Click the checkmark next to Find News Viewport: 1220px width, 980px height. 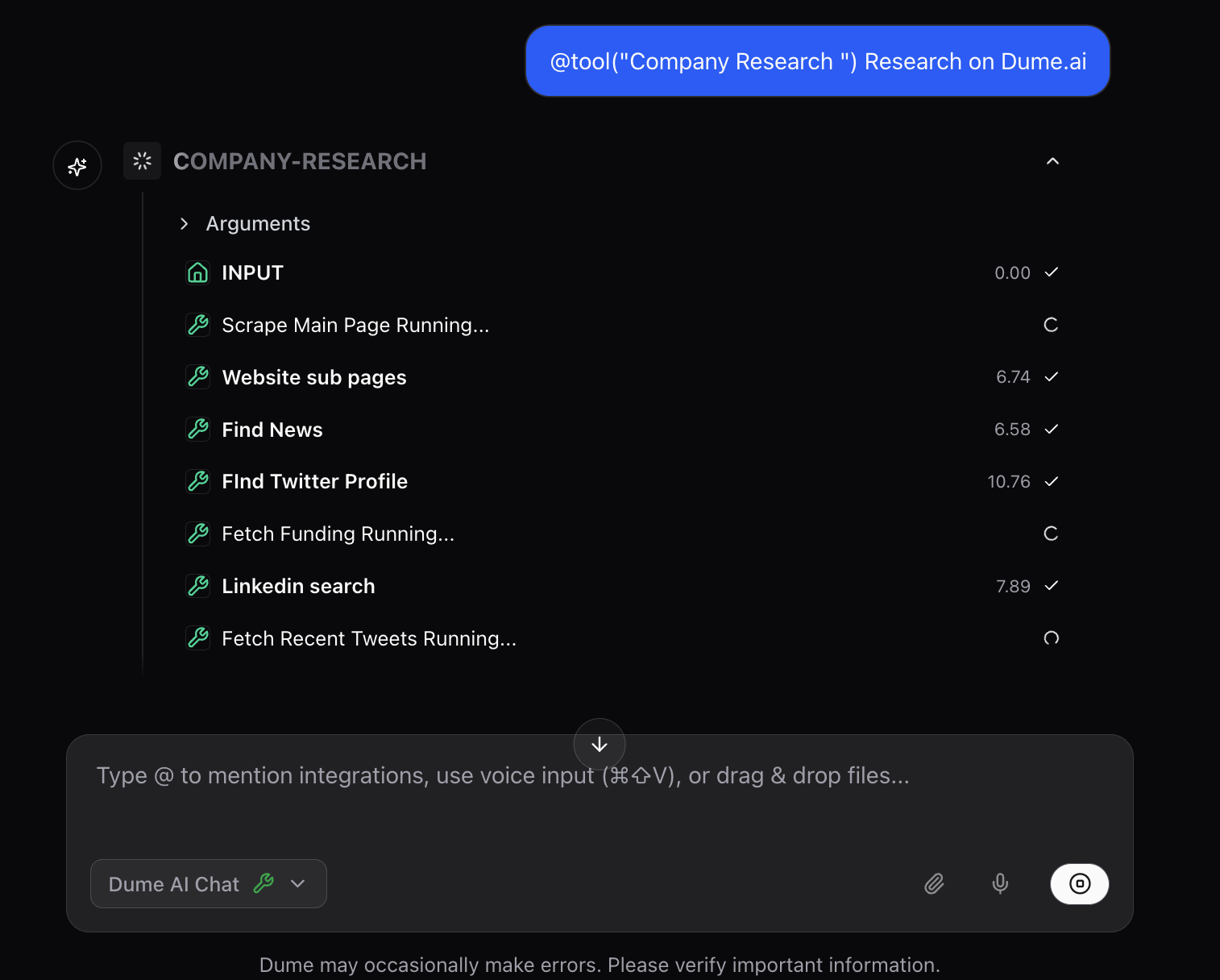[1052, 429]
